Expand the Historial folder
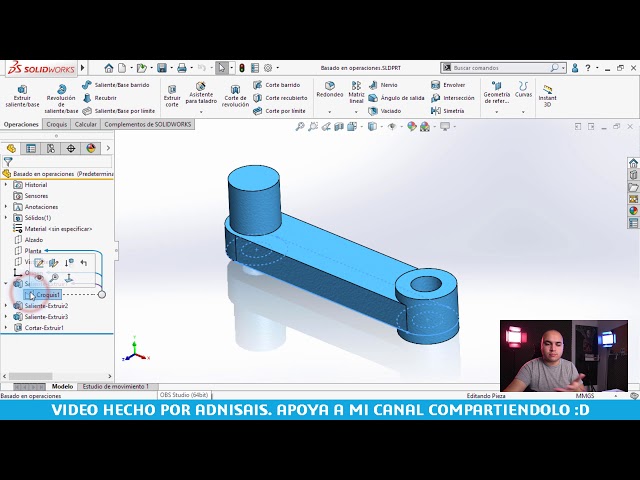The width and height of the screenshot is (640, 480). point(6,185)
